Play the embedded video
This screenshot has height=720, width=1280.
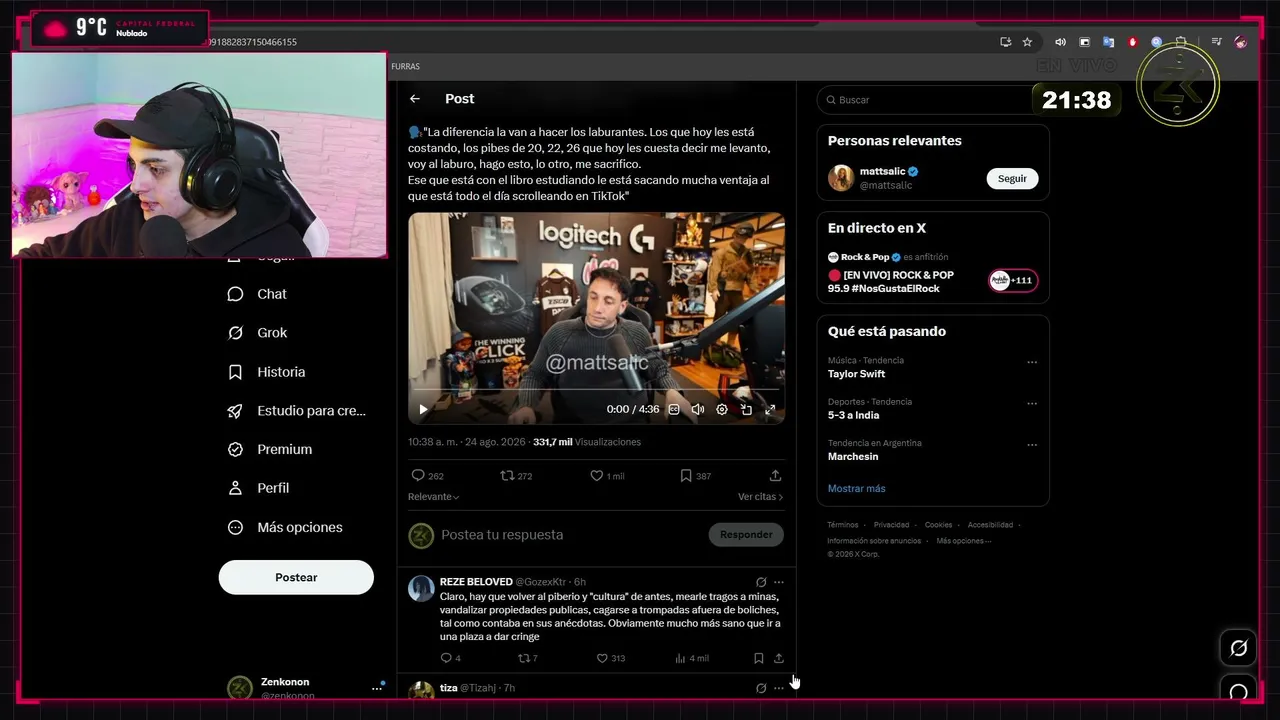423,409
